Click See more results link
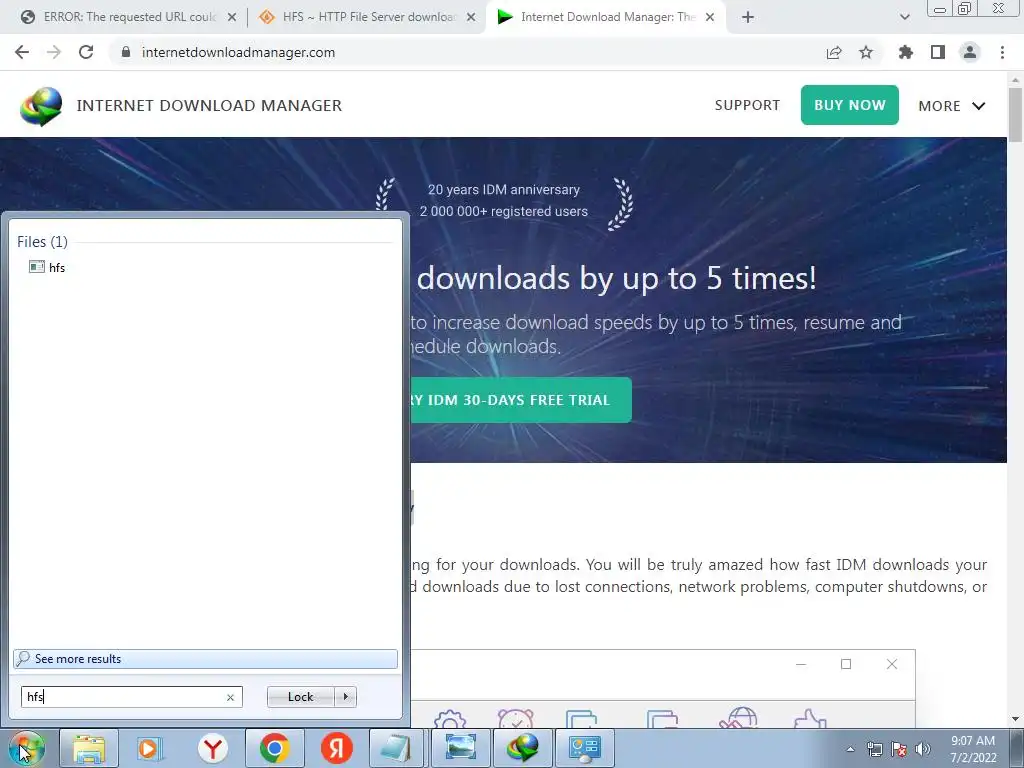1024x768 pixels. [205, 659]
